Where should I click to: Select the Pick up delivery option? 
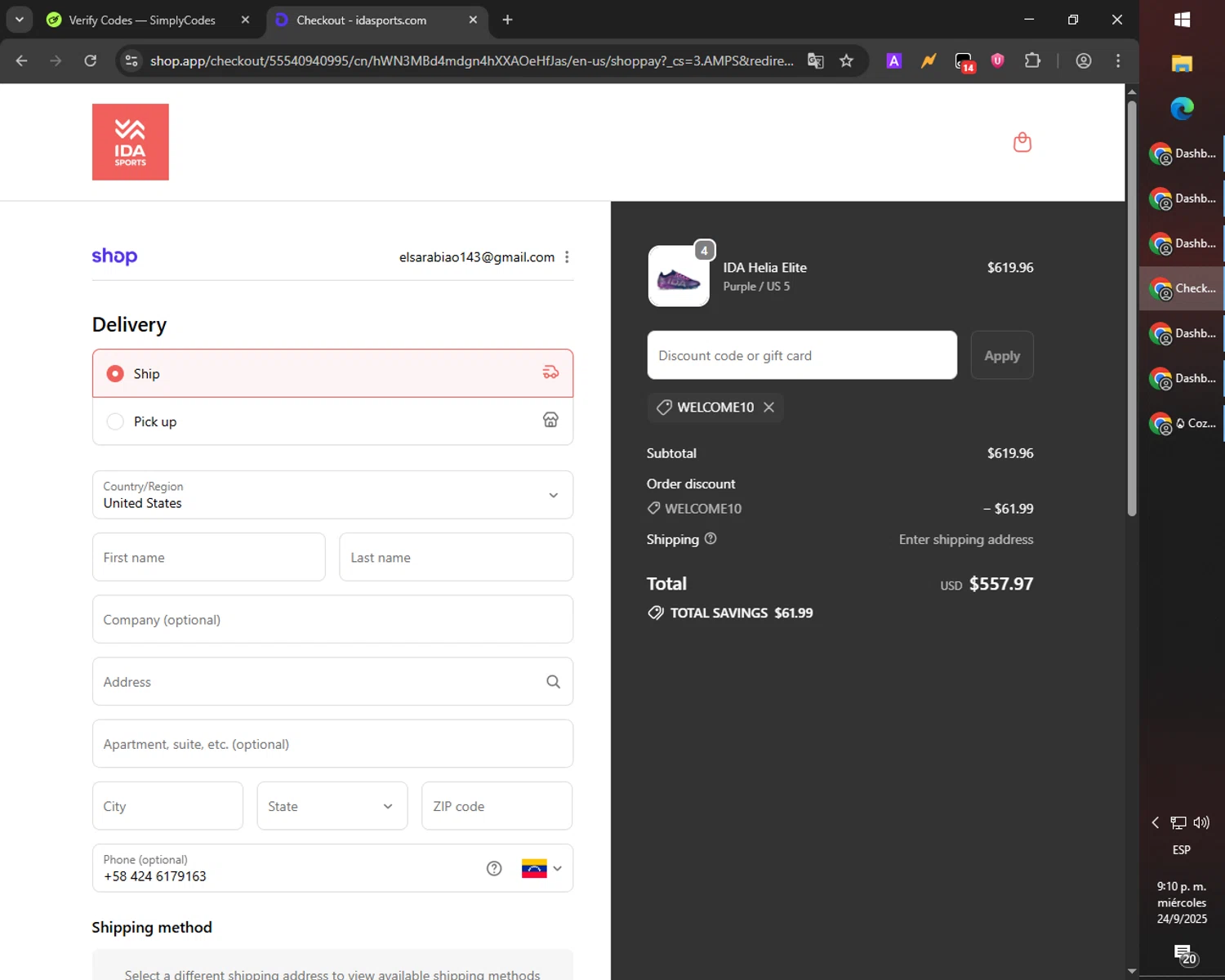tap(332, 421)
